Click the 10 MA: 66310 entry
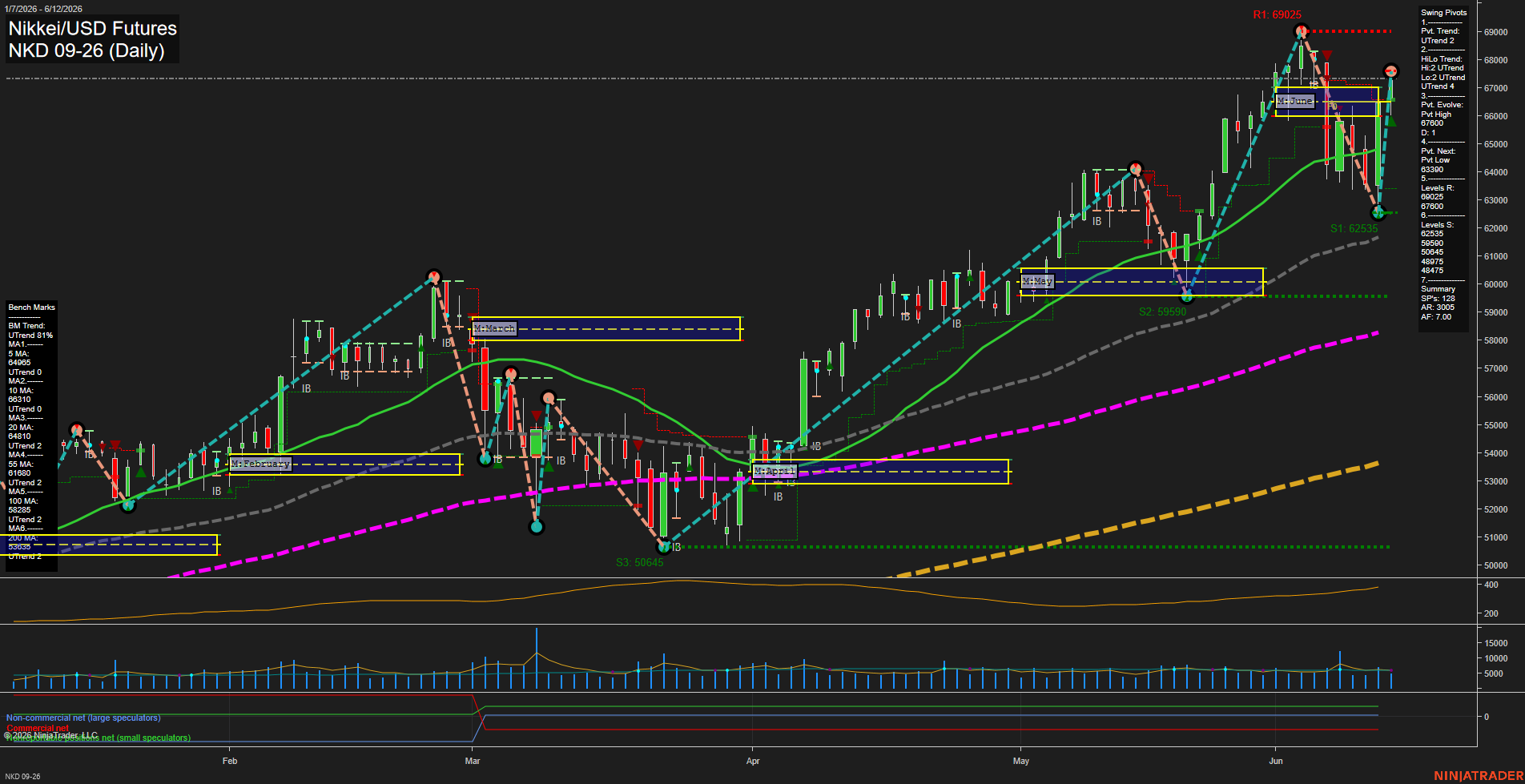Viewport: 1525px width, 784px height. click(21, 395)
